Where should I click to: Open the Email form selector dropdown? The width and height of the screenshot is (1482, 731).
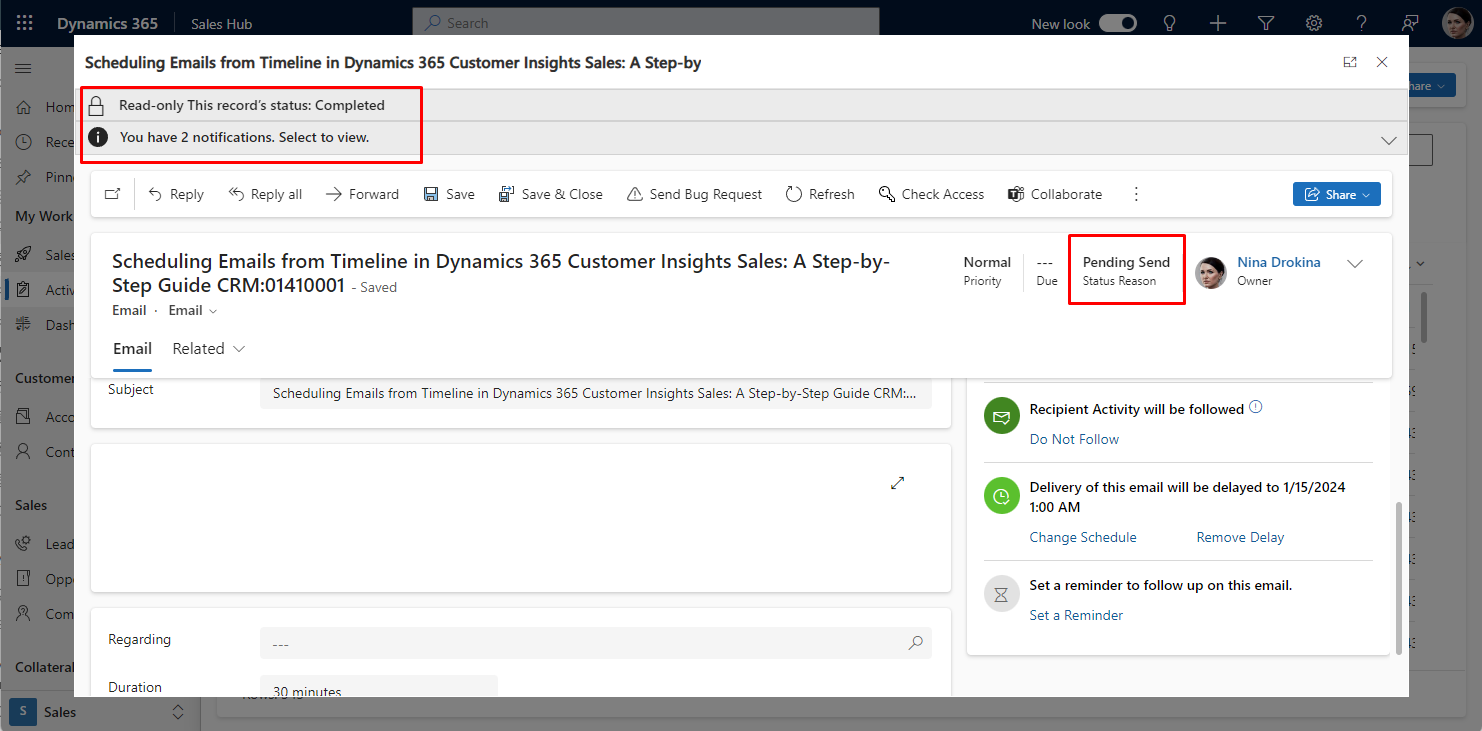[193, 310]
